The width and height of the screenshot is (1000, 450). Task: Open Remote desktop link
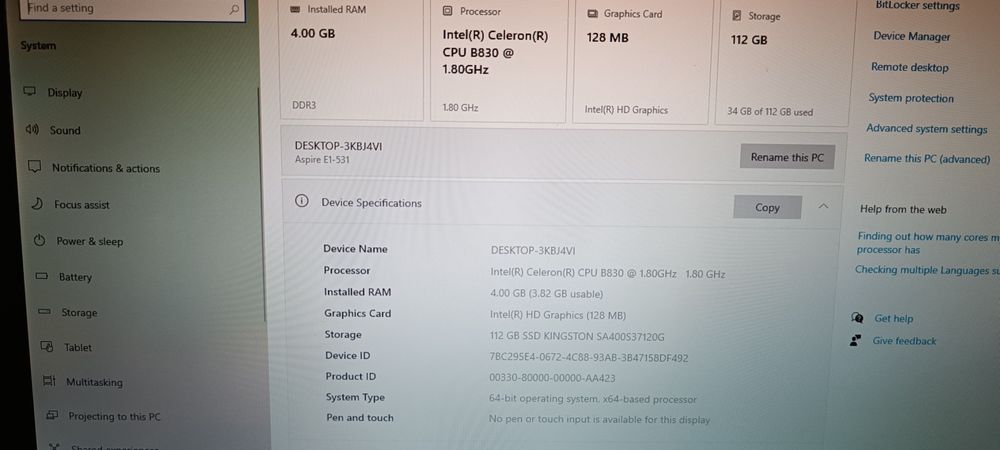[909, 67]
